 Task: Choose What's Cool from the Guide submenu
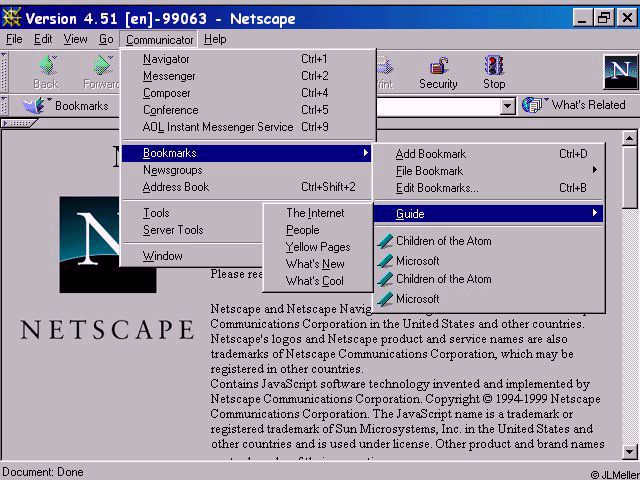[x=318, y=281]
